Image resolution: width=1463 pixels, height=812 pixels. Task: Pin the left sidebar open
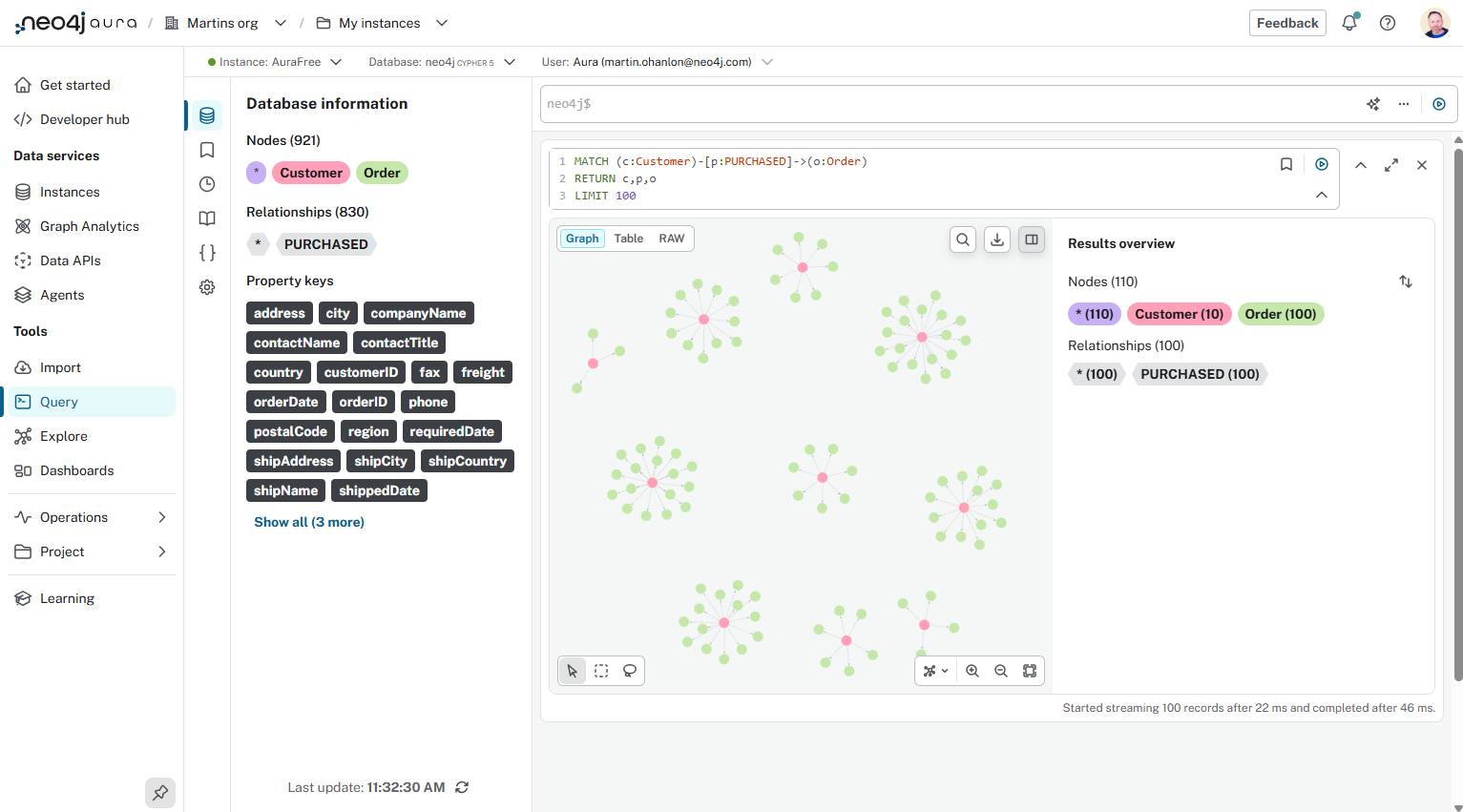159,793
